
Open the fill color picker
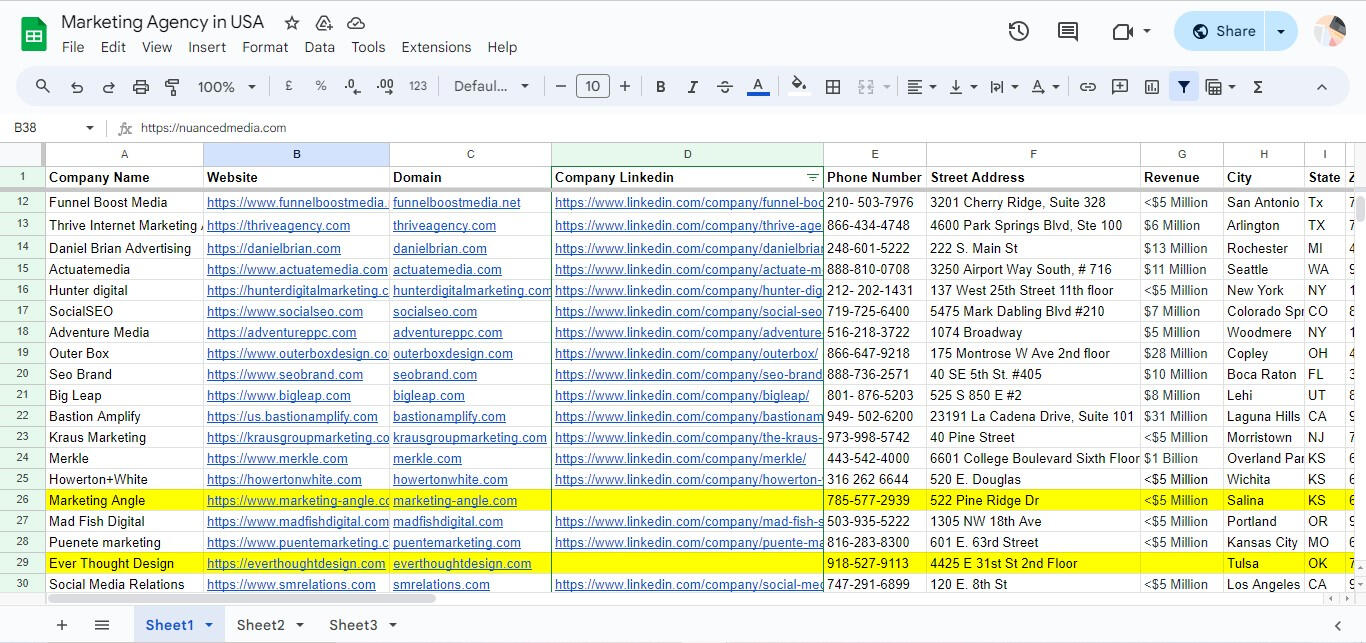[798, 86]
